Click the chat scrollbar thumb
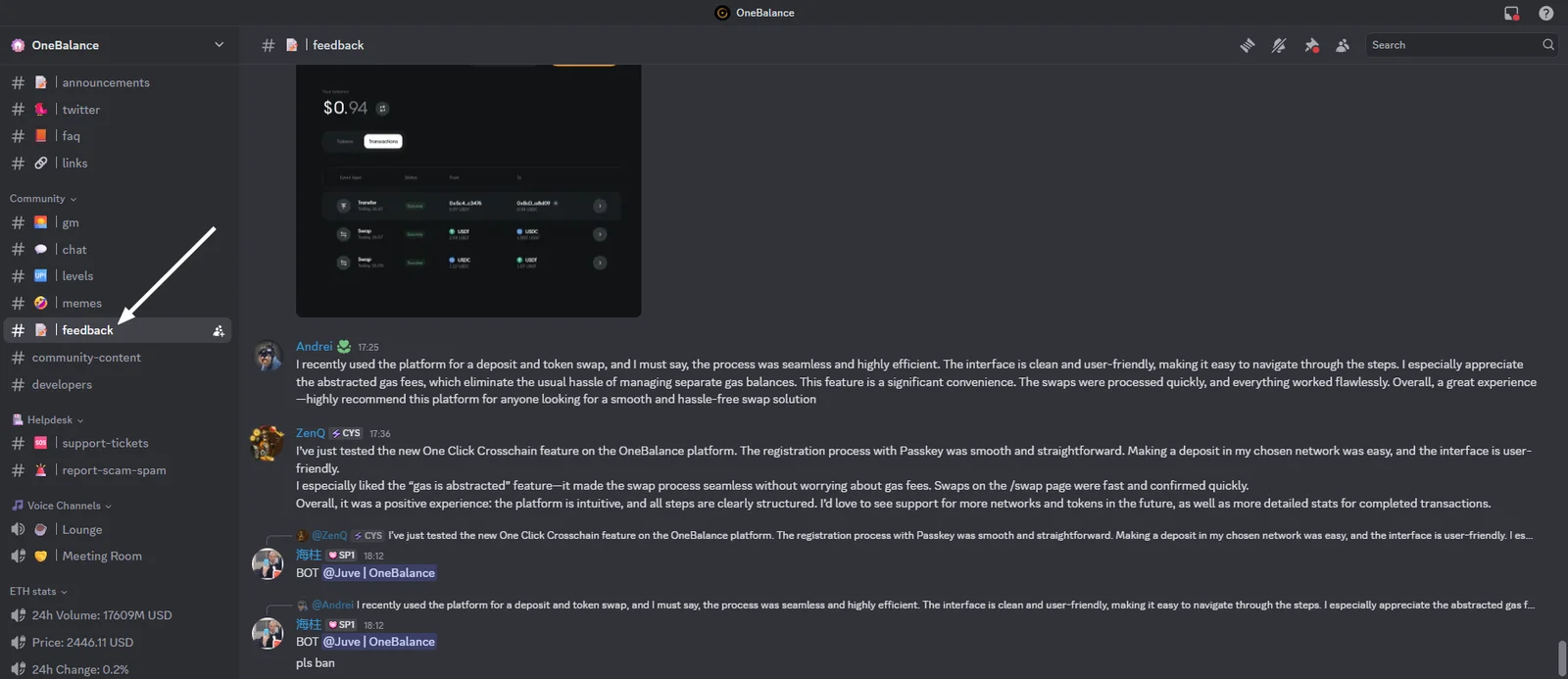 [1560, 658]
